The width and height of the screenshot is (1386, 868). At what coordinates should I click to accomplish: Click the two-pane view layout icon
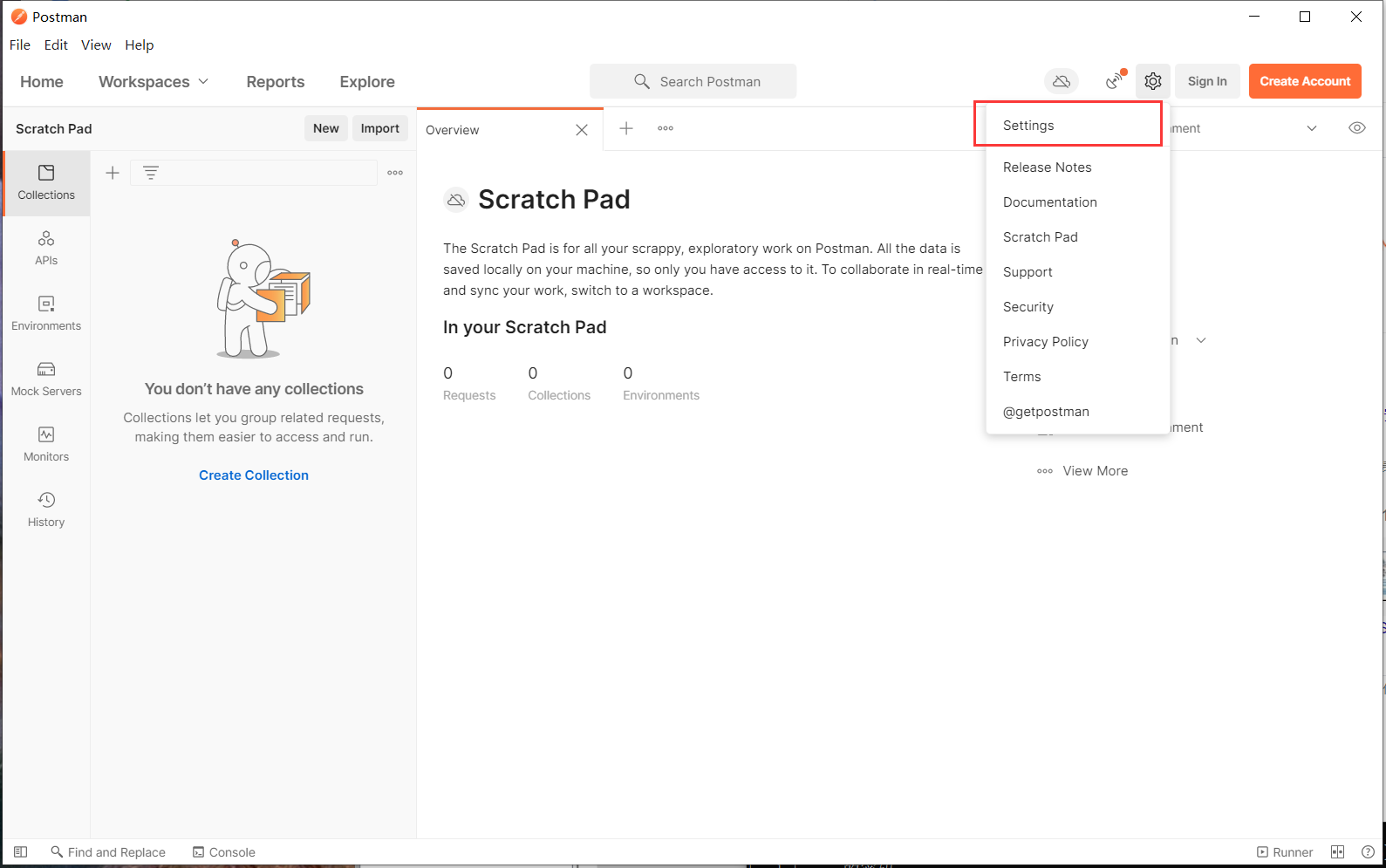(1338, 852)
